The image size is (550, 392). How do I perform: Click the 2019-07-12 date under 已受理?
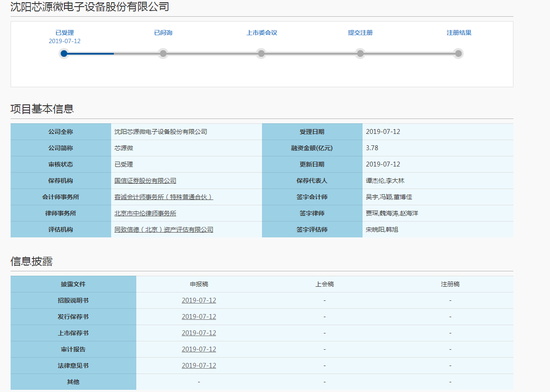[65, 41]
